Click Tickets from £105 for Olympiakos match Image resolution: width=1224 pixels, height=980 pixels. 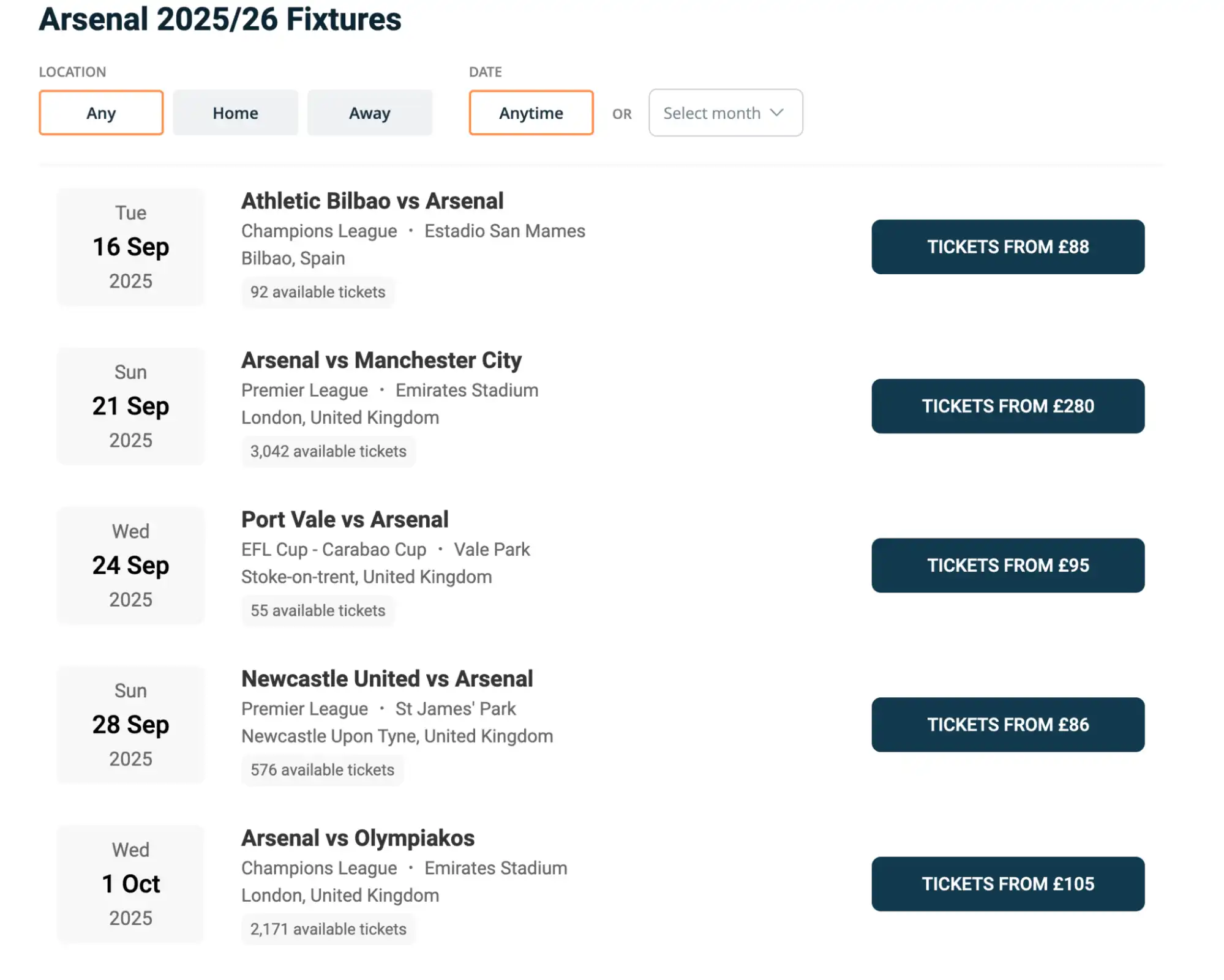(1007, 884)
